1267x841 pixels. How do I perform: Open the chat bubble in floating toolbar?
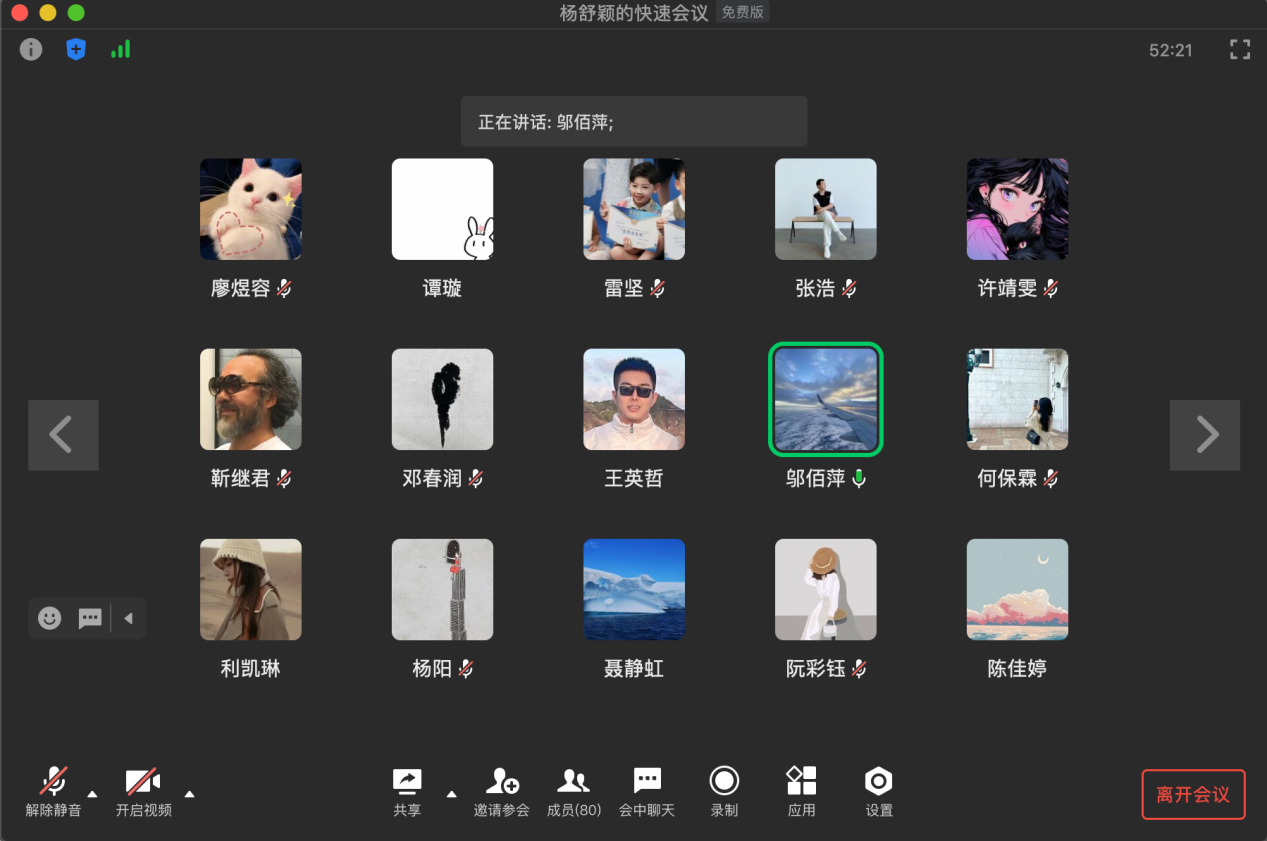(x=90, y=618)
